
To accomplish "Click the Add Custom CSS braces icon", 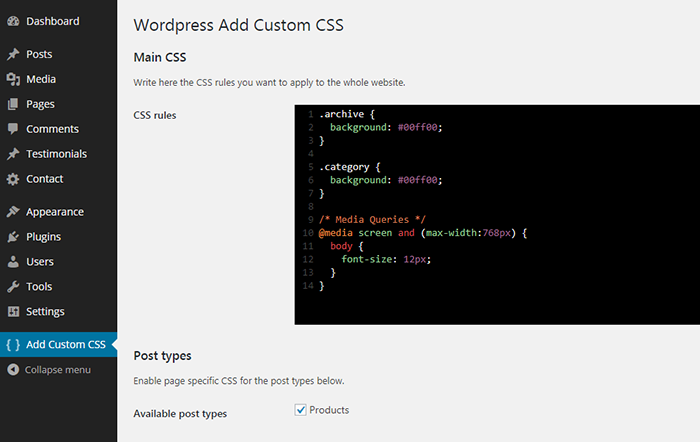I will 13,345.
